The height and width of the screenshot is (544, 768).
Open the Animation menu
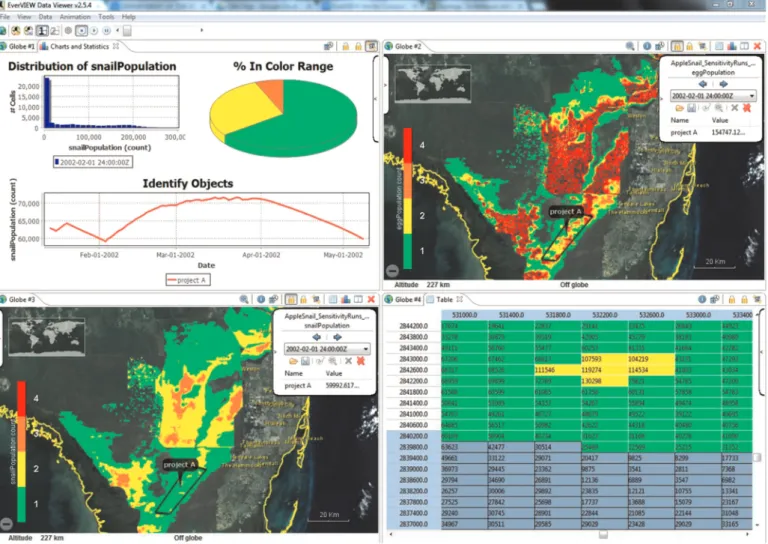[75, 17]
